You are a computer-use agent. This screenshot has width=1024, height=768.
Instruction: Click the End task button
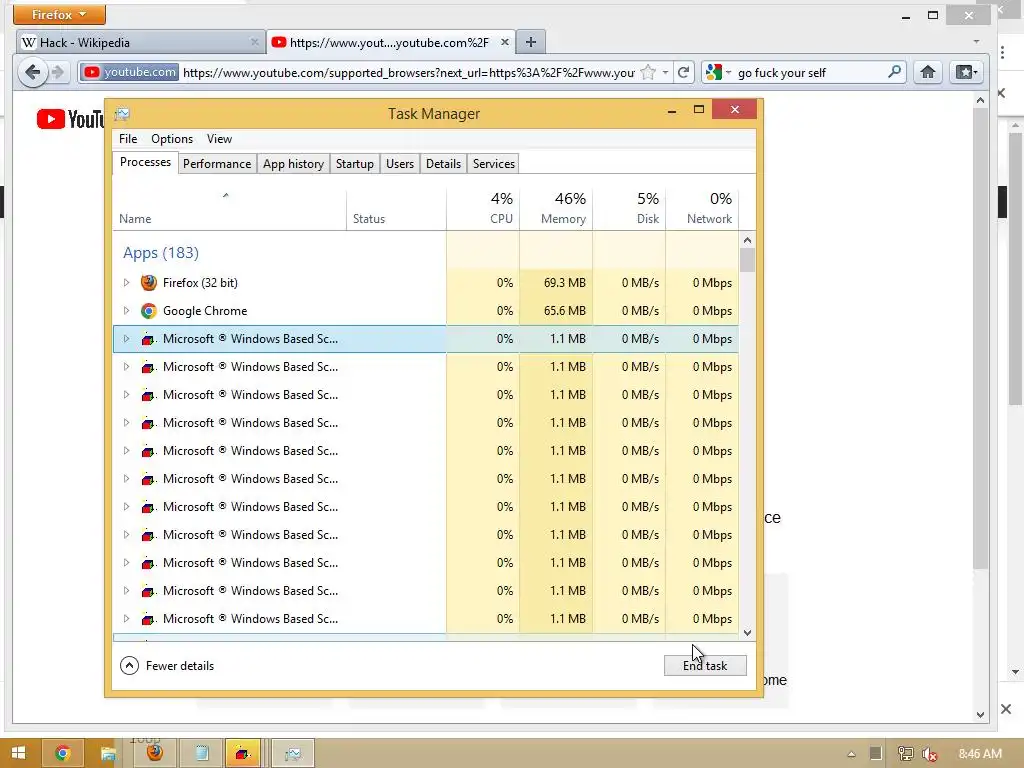pos(705,665)
